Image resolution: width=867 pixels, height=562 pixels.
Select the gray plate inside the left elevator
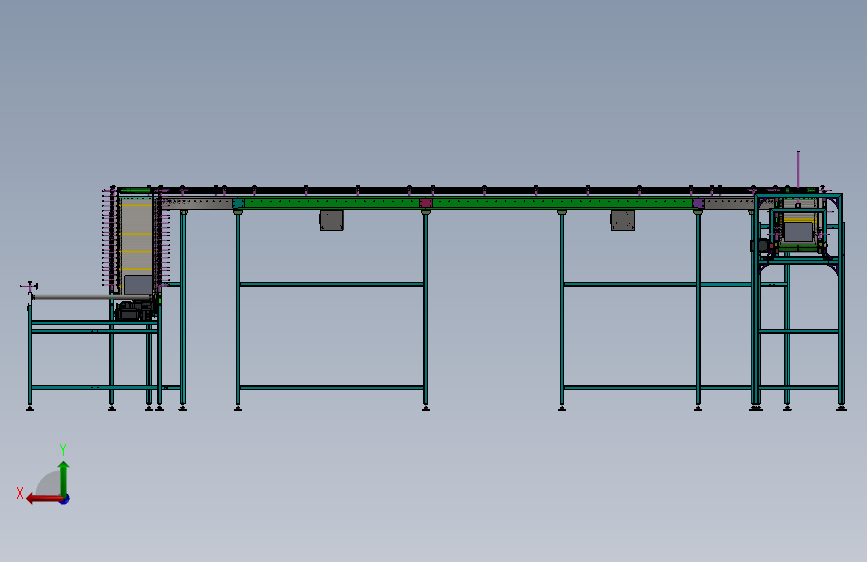tap(138, 285)
